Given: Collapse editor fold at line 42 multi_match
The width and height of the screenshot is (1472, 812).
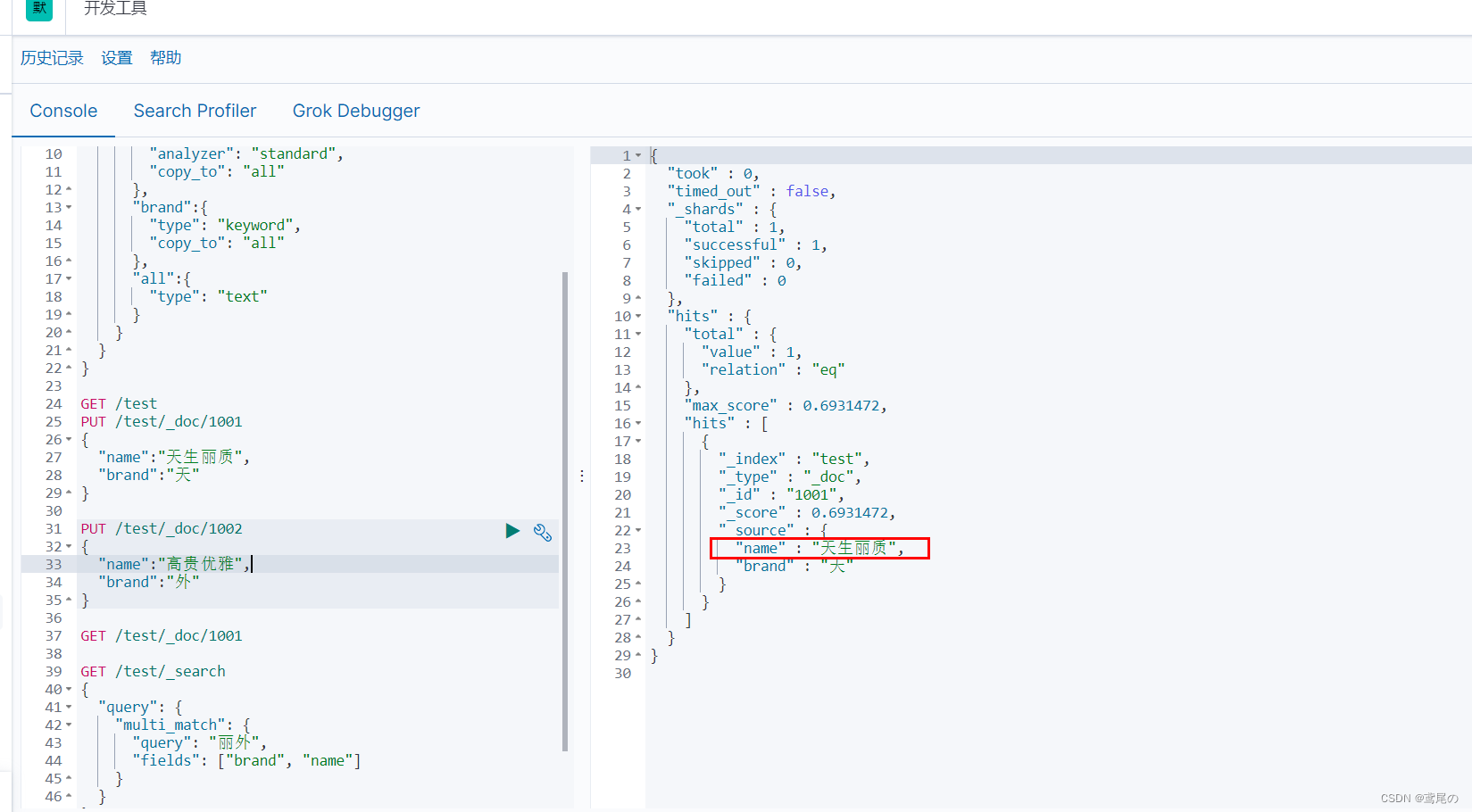Looking at the screenshot, I should click(69, 725).
